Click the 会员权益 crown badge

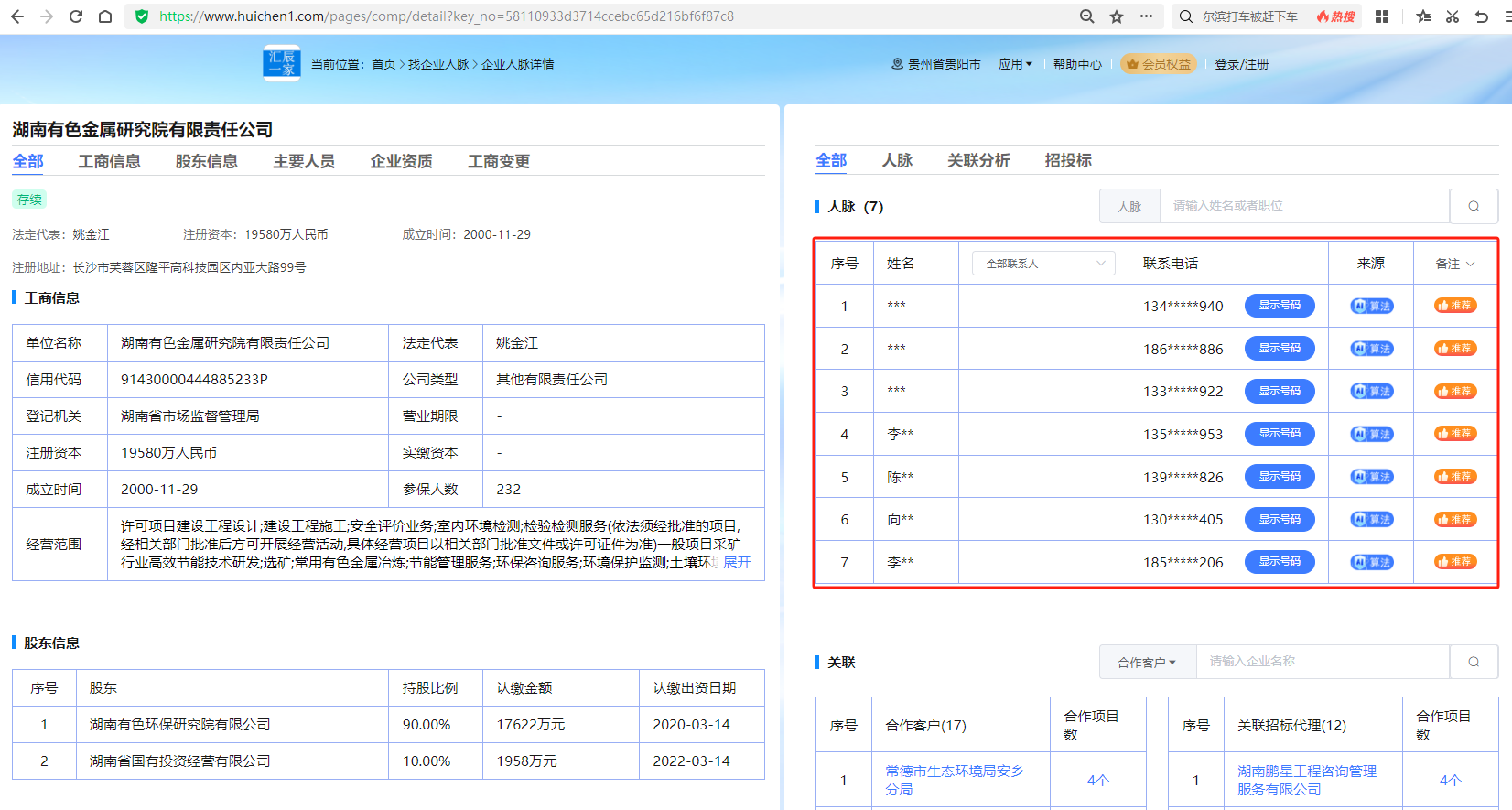pos(1158,64)
